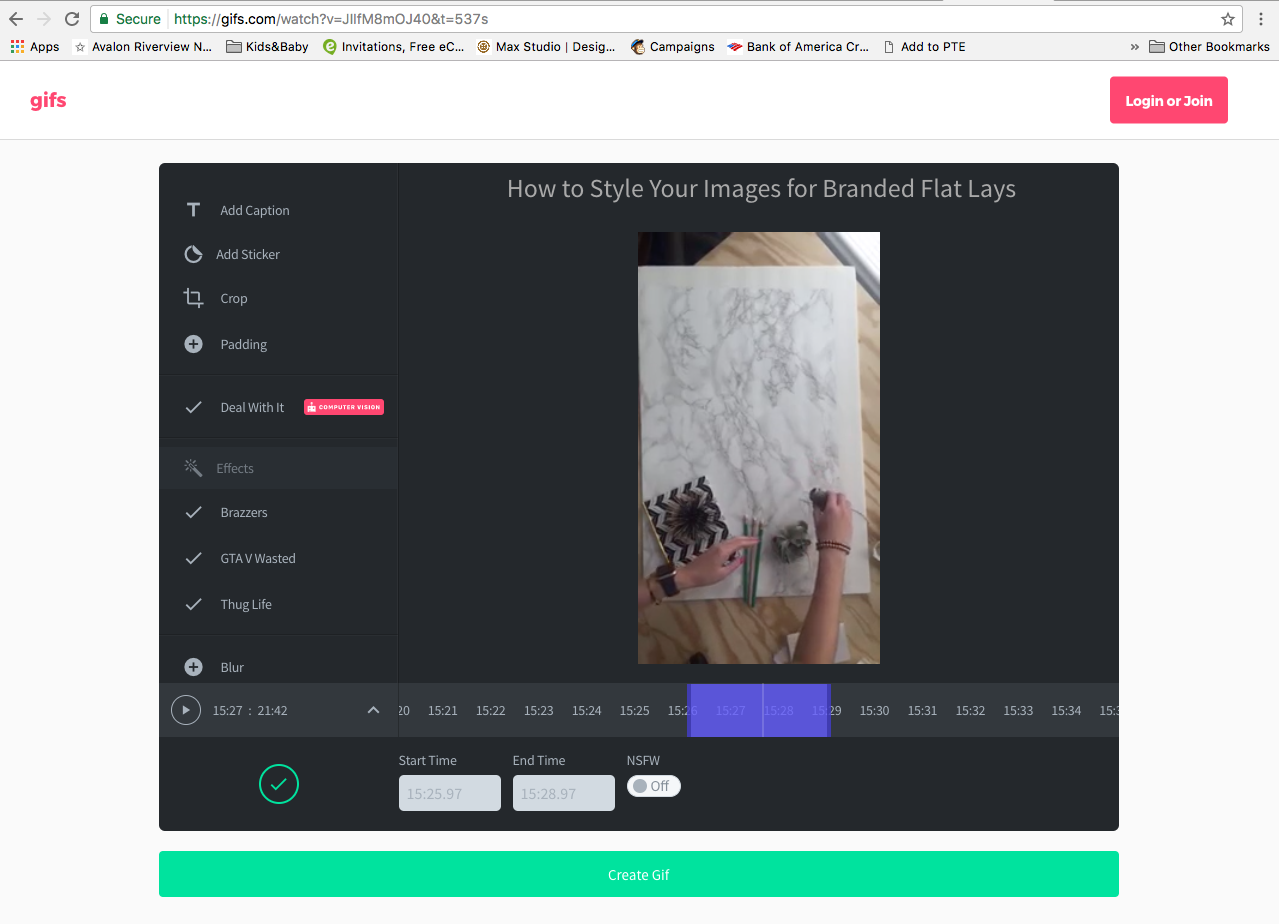The image size is (1279, 924).
Task: Click the Effects section header
Action: click(279, 468)
